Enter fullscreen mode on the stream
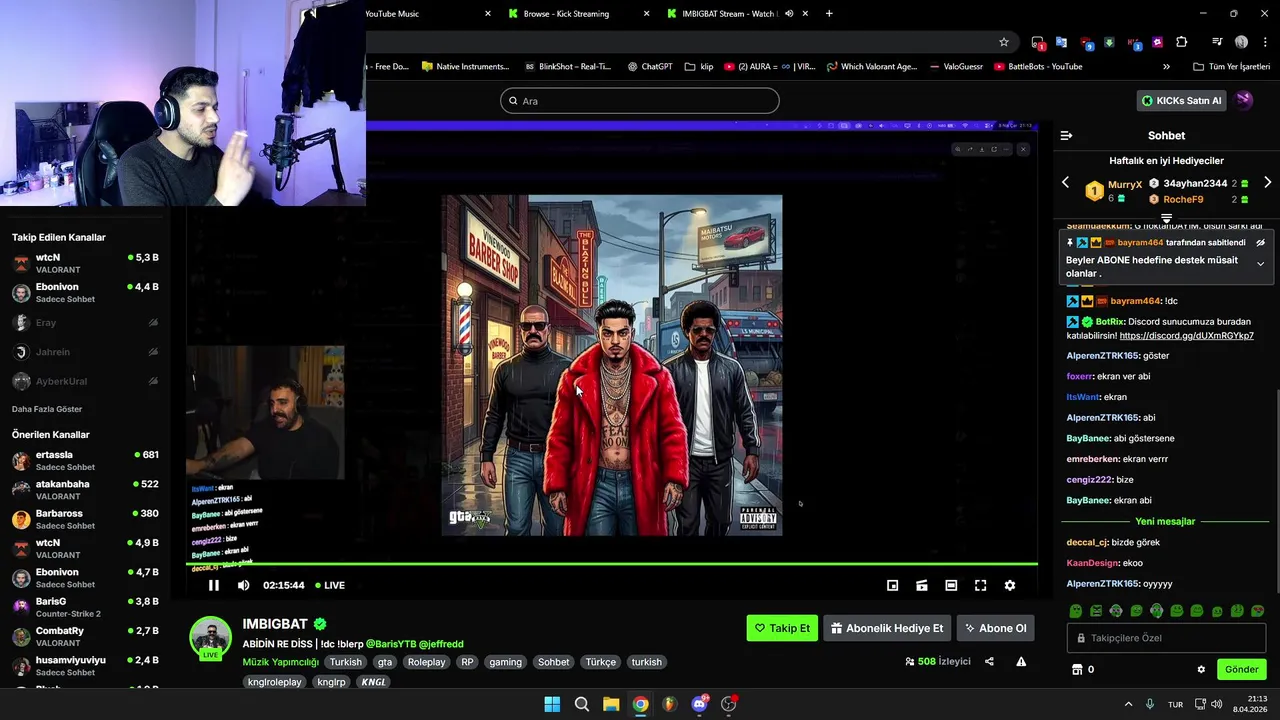The image size is (1280, 720). [980, 585]
